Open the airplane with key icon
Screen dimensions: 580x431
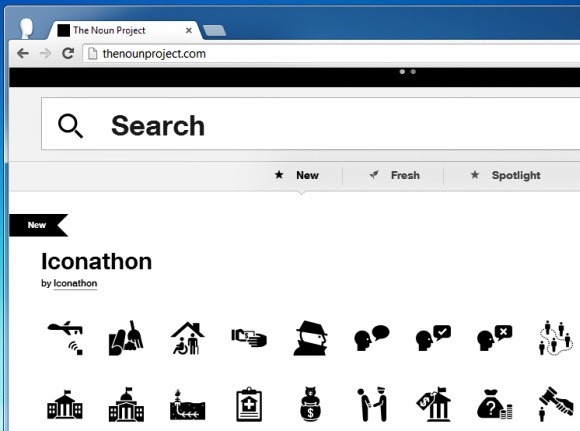pos(65,339)
